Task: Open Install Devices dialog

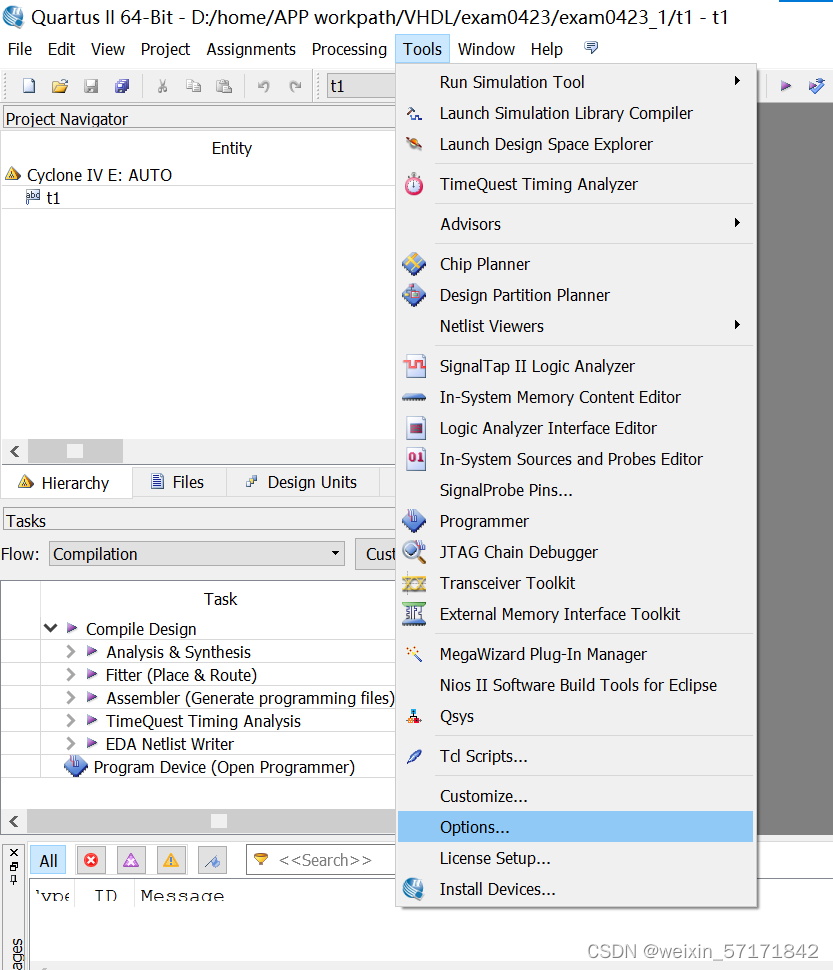Action: (575, 889)
